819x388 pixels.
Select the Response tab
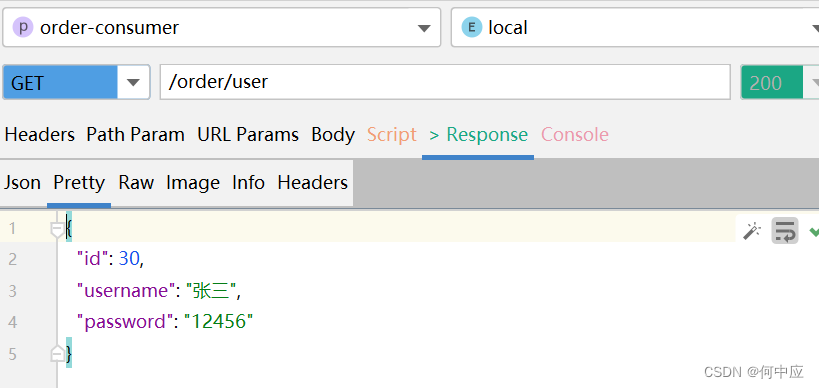coord(478,135)
